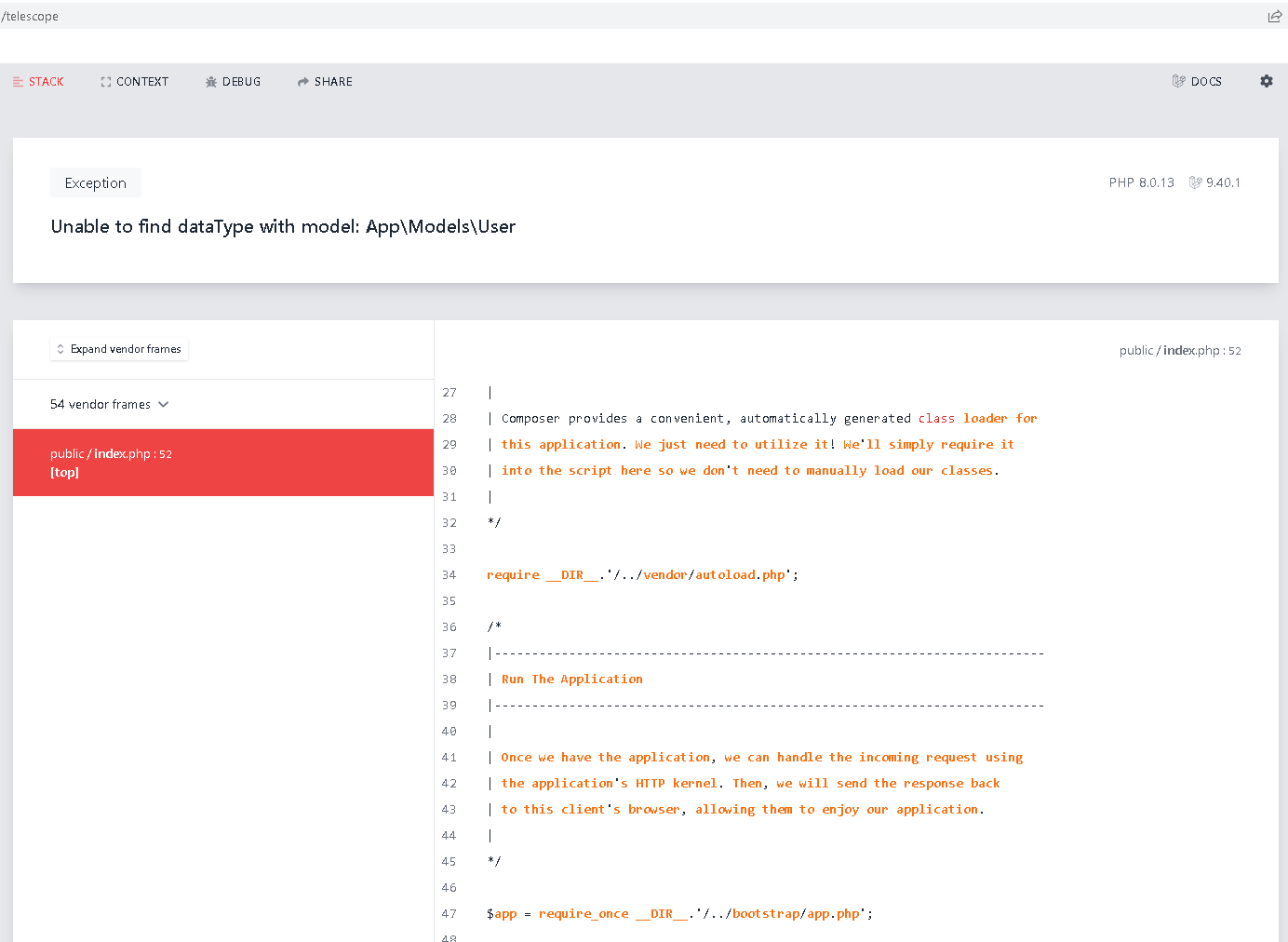Click the Expand vendor frames button
1288x942 pixels.
(119, 349)
